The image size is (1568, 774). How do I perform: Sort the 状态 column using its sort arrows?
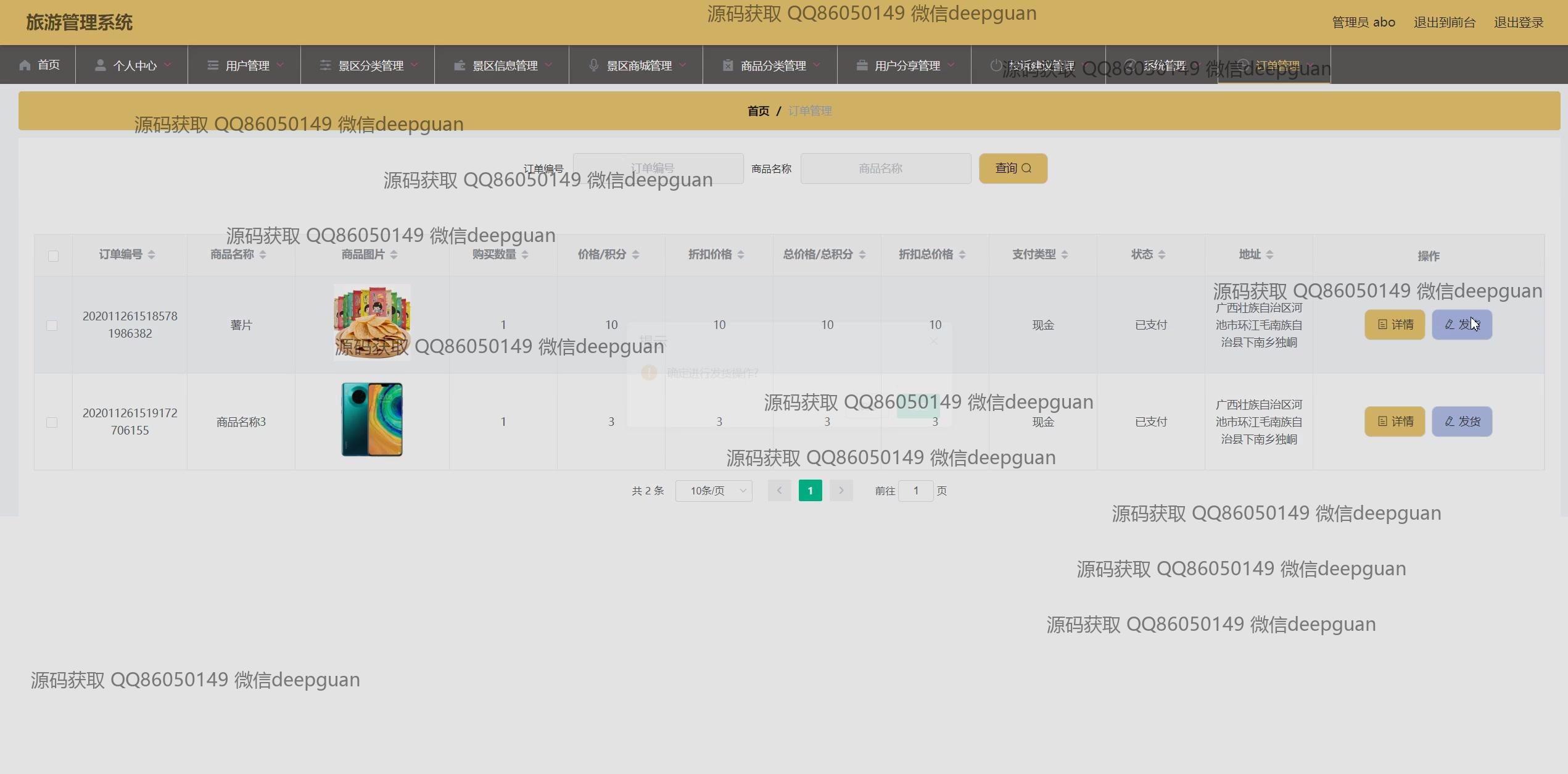tap(1162, 255)
